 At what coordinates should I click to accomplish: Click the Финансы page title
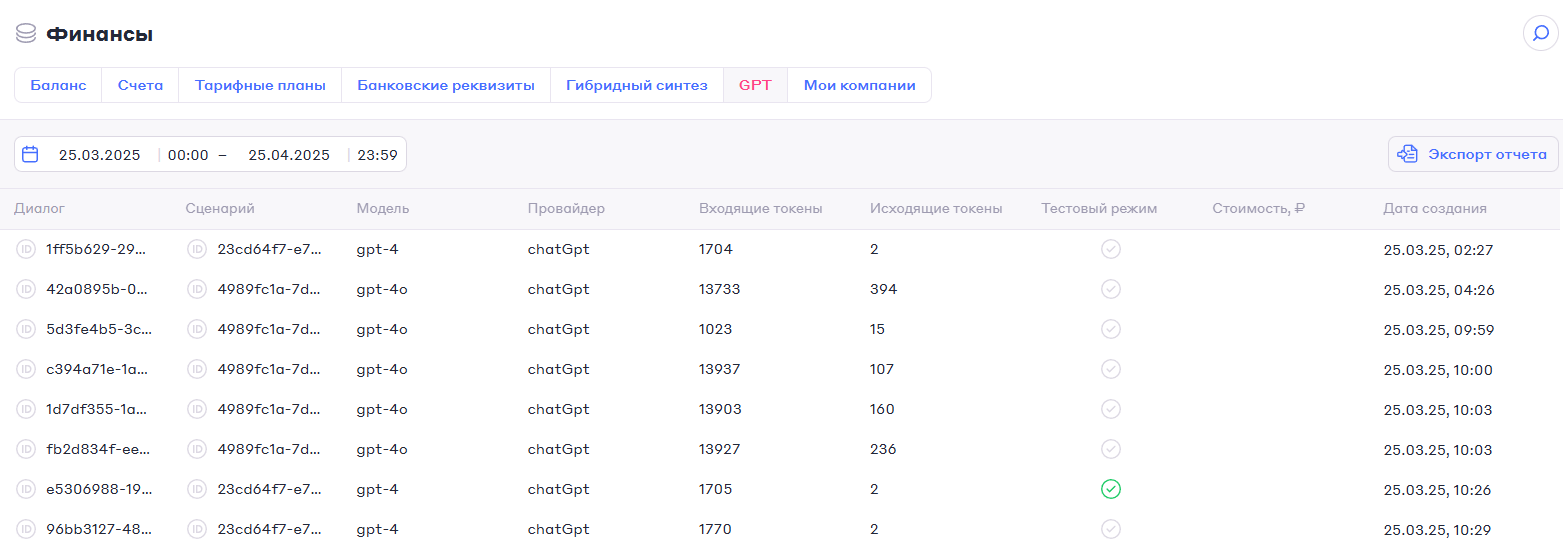tap(99, 34)
